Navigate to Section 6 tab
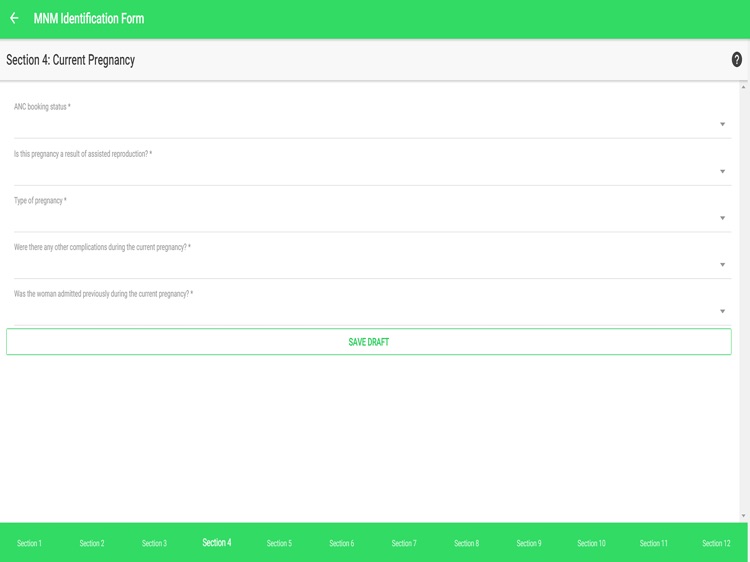This screenshot has width=750, height=562. click(342, 543)
